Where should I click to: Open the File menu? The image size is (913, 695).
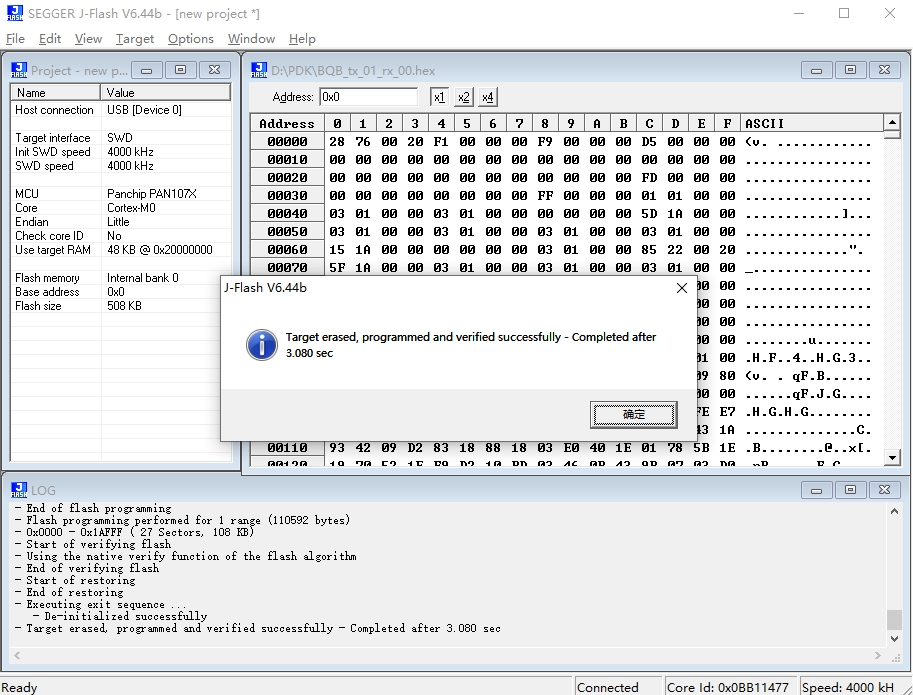(15, 38)
